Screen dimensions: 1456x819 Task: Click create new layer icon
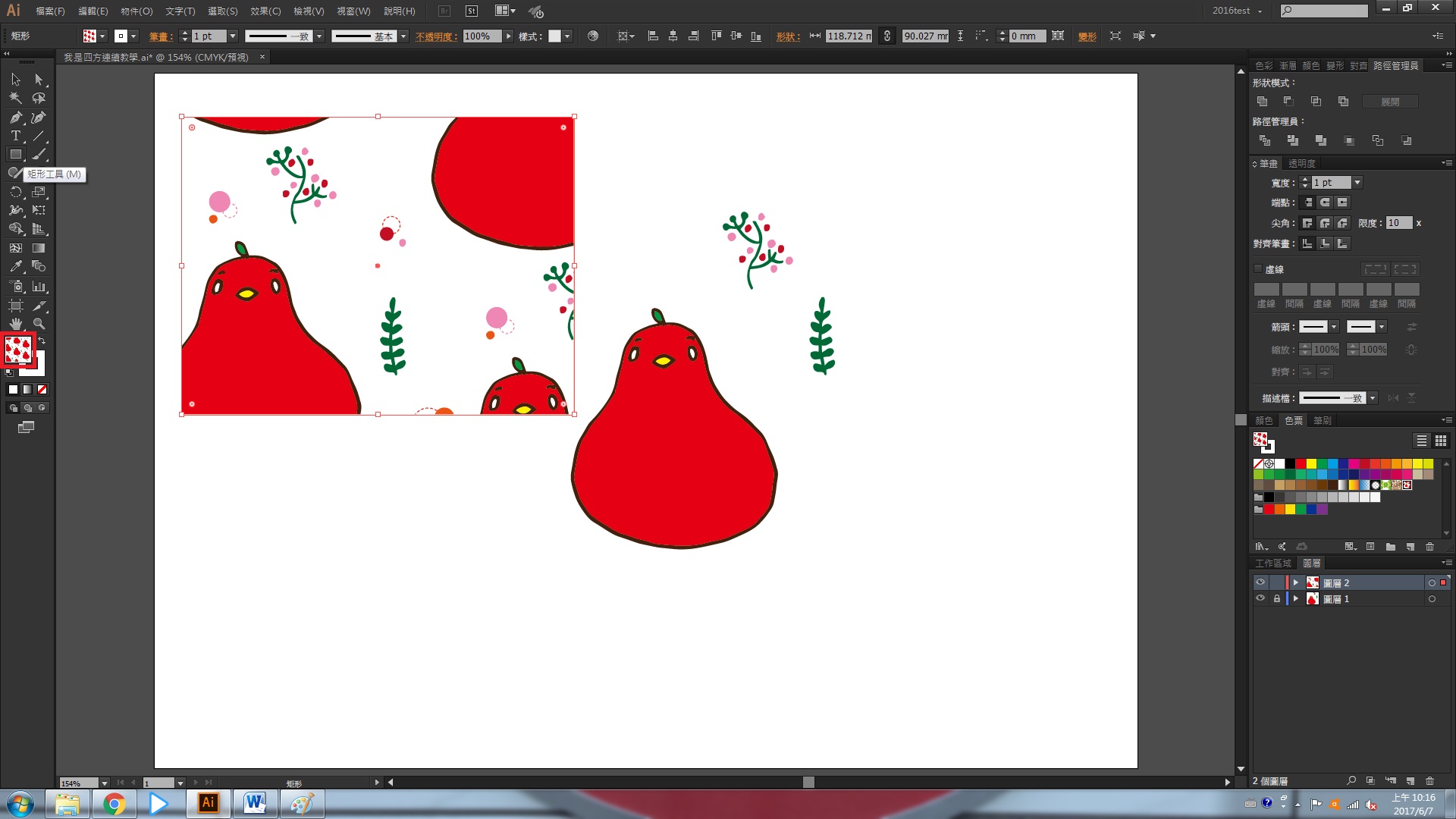[x=1410, y=780]
